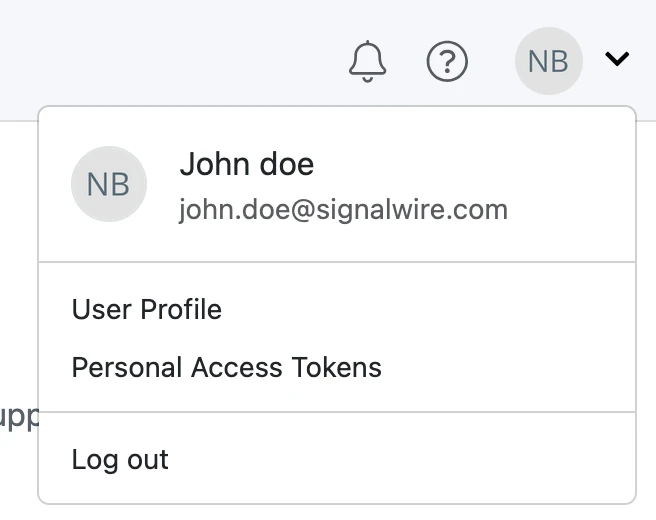
Task: Click the help question mark icon
Action: 447,62
